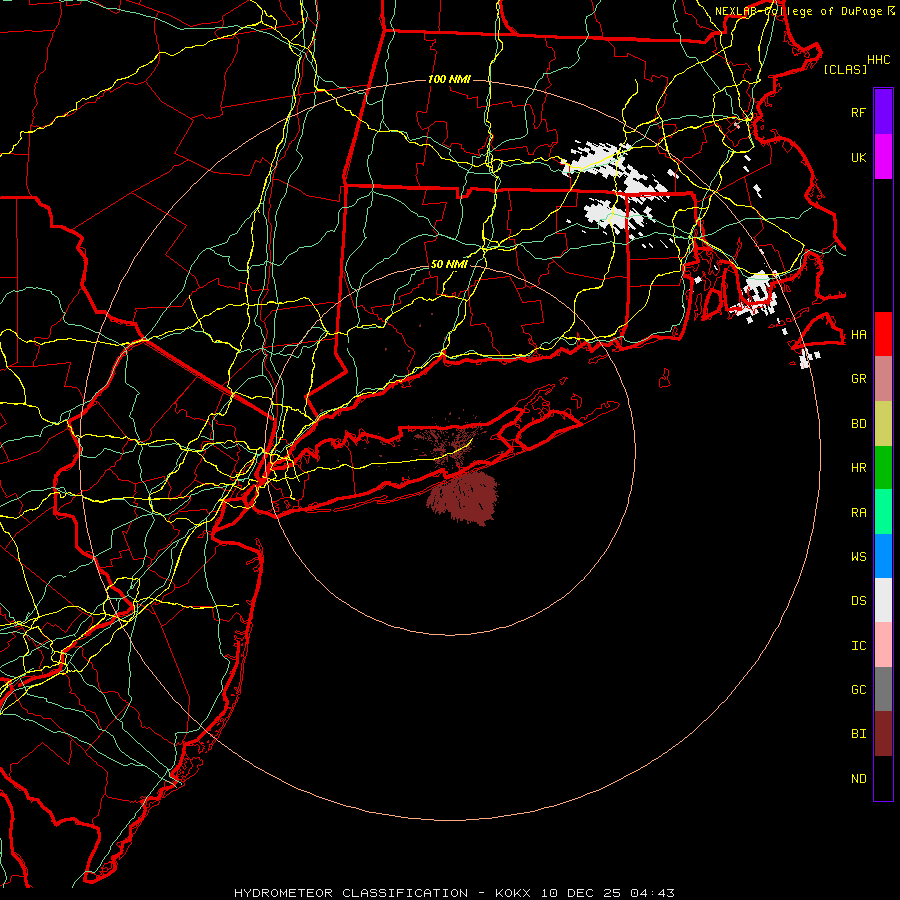Image resolution: width=900 pixels, height=900 pixels.
Task: Click the HHC product label
Action: coord(879,60)
